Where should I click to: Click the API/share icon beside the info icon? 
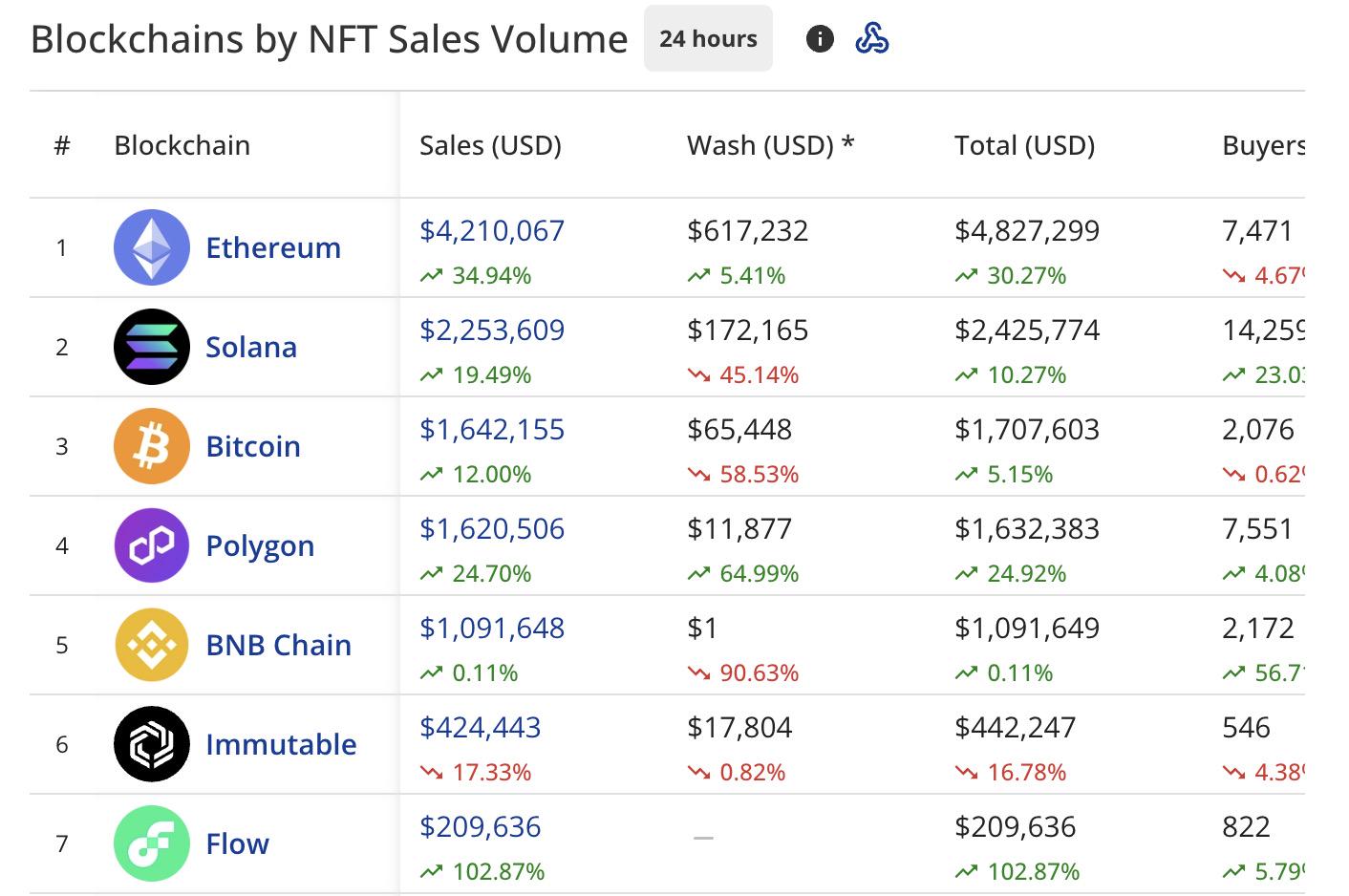872,39
